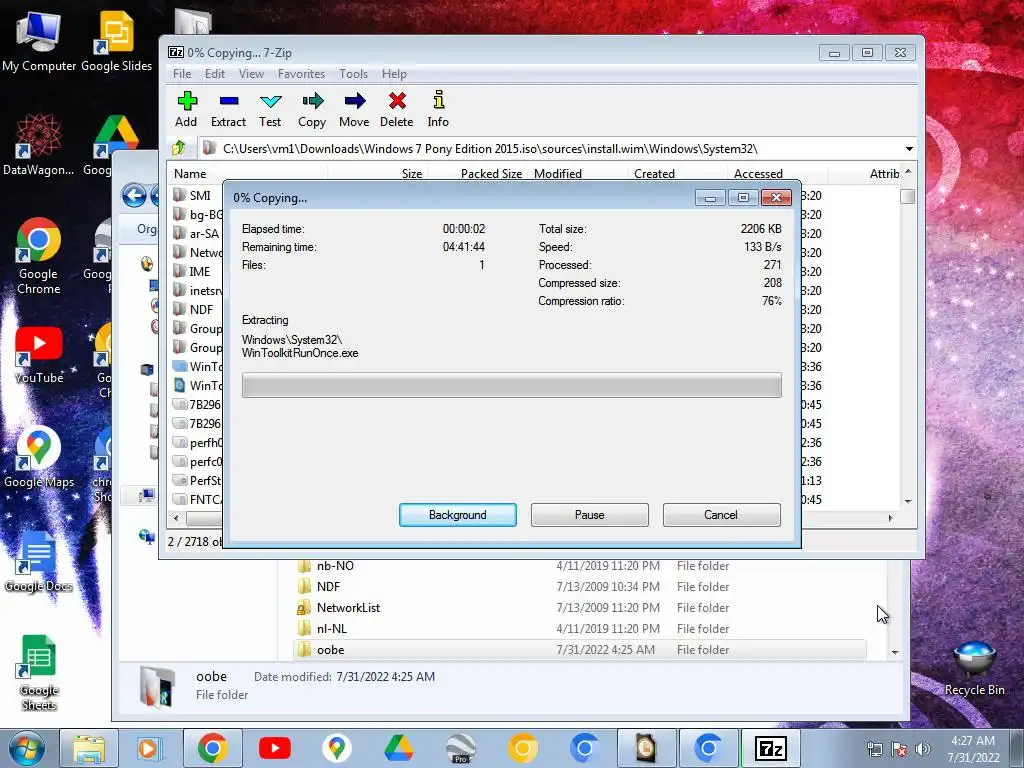Click the Background button in Copying dialog
This screenshot has height=768, width=1024.
(x=458, y=515)
